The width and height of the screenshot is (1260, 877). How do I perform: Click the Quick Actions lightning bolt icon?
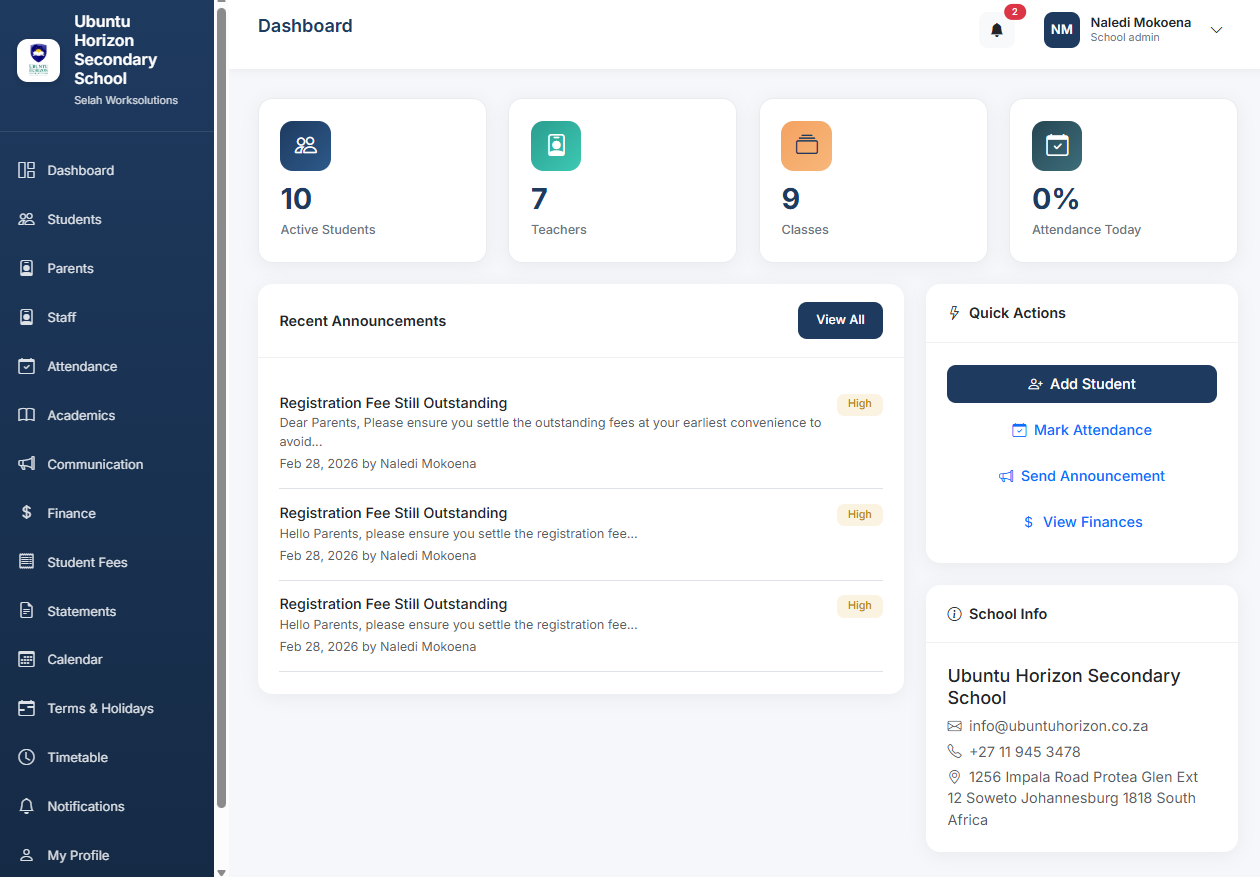click(x=953, y=313)
